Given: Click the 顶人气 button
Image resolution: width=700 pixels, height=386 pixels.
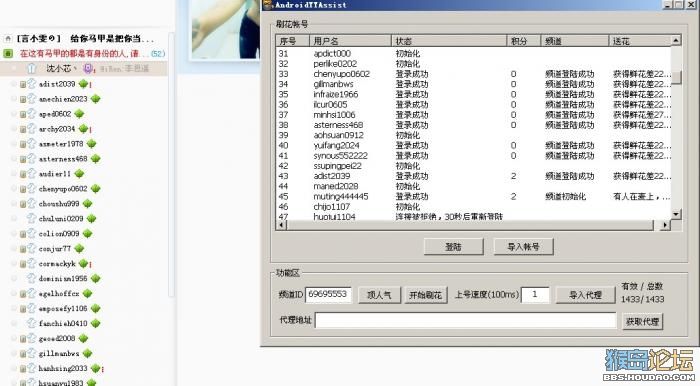Looking at the screenshot, I should click(x=379, y=295).
